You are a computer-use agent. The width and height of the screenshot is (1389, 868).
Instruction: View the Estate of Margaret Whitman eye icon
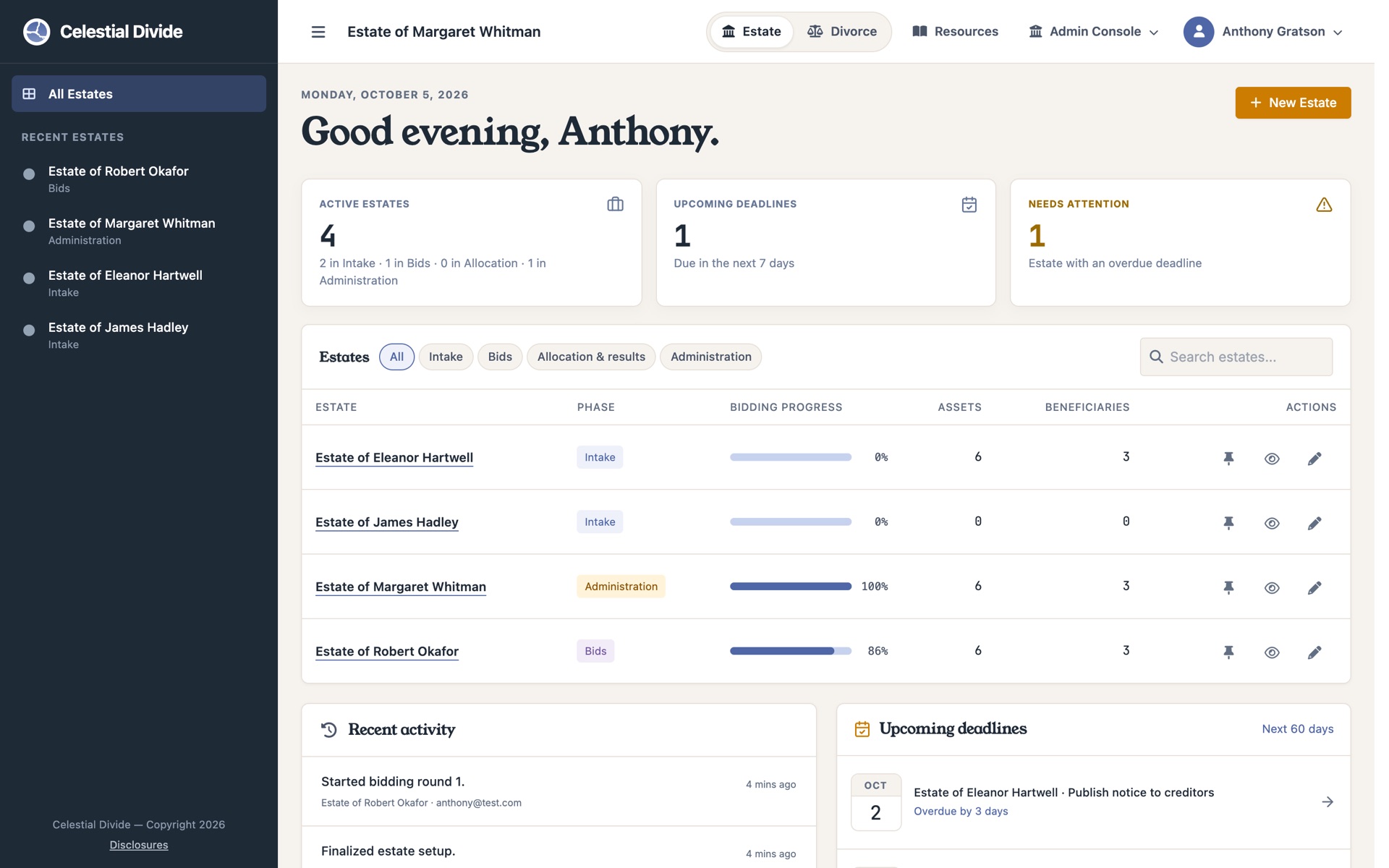click(x=1272, y=587)
